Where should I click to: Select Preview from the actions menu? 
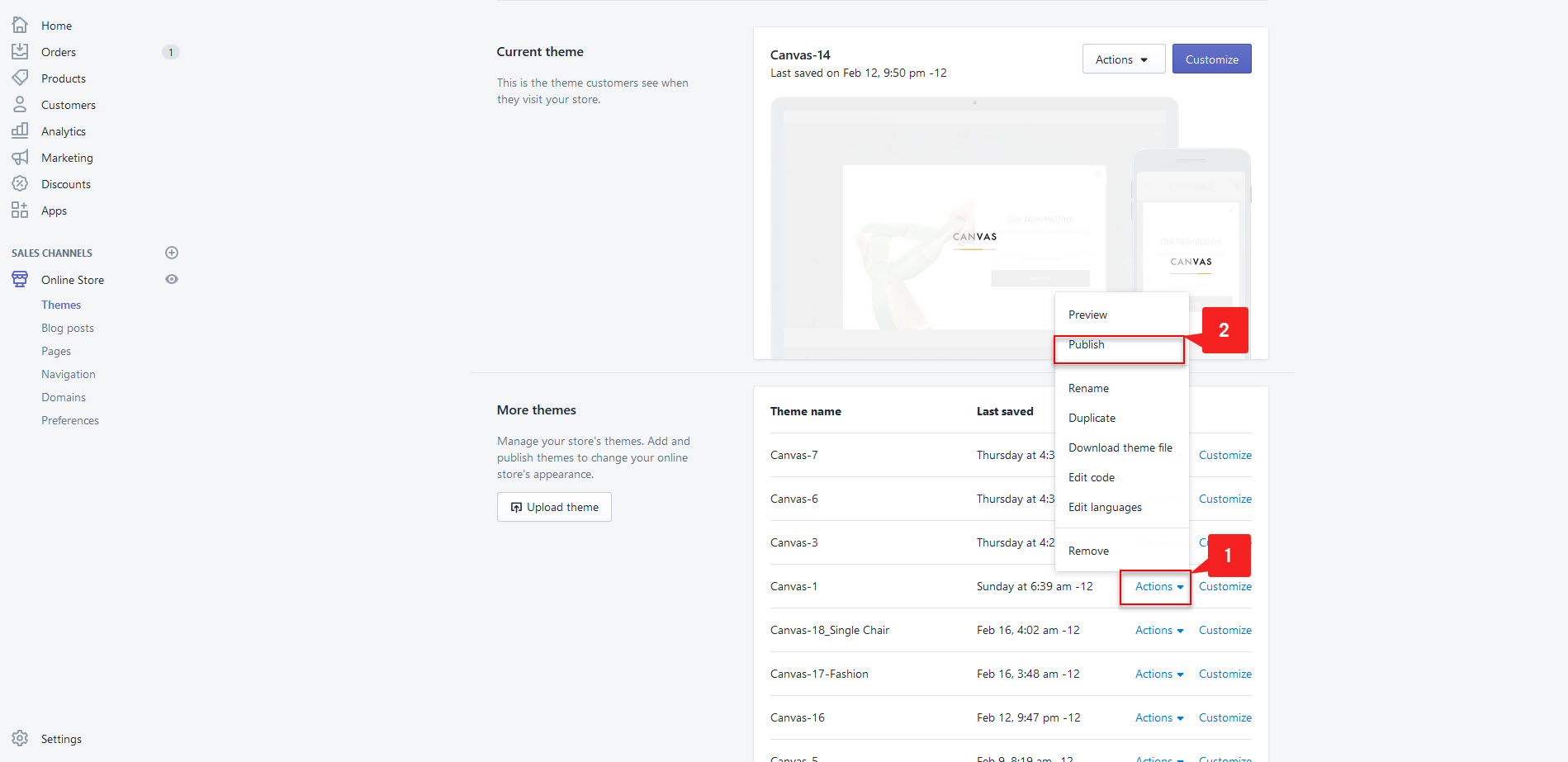[x=1087, y=315]
